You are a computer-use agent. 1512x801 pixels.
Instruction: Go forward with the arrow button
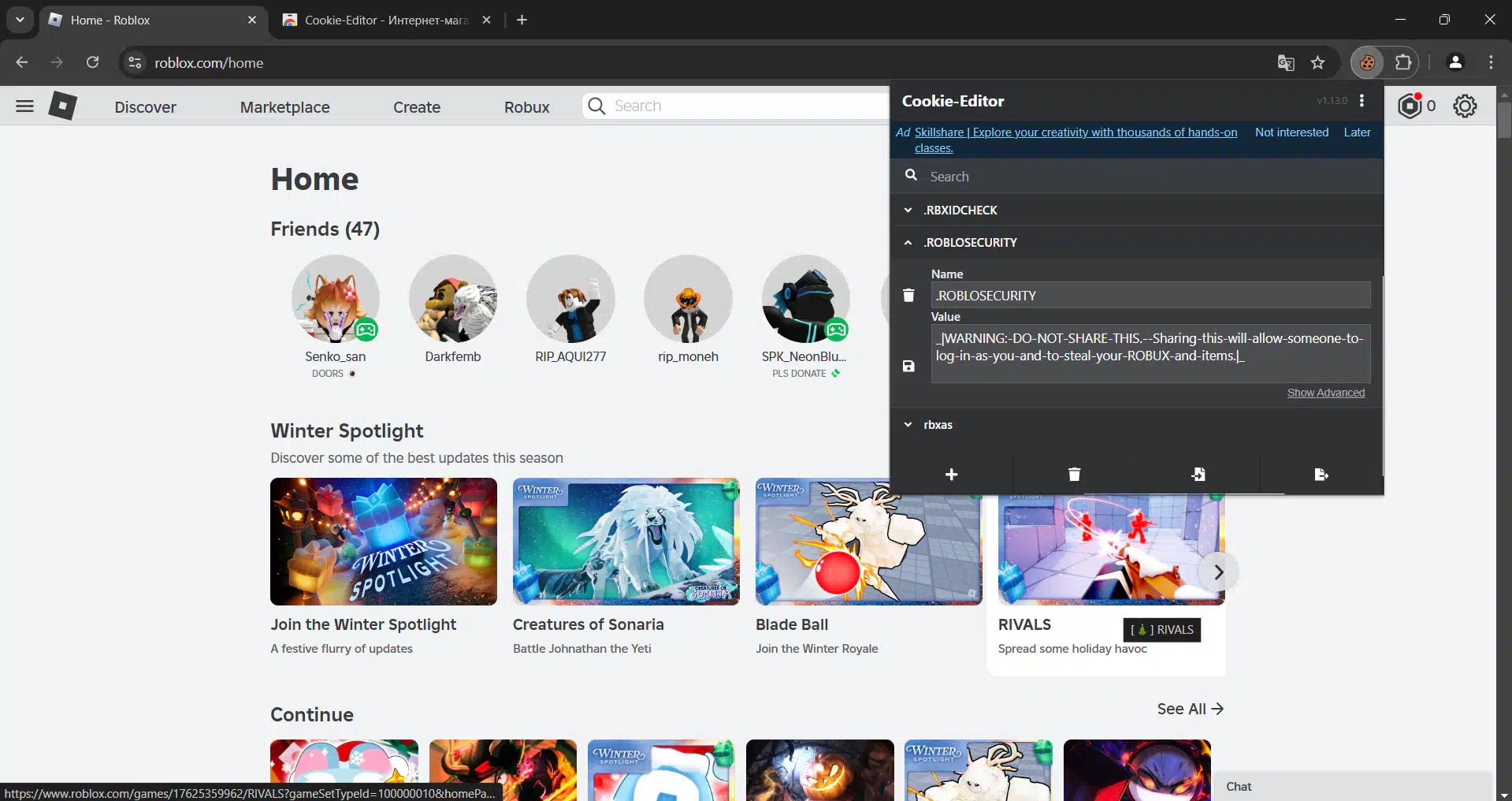(x=57, y=62)
